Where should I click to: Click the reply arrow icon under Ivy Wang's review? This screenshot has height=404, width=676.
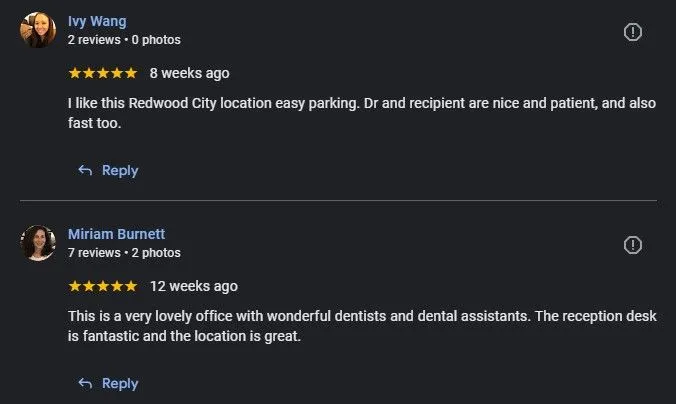(x=85, y=171)
